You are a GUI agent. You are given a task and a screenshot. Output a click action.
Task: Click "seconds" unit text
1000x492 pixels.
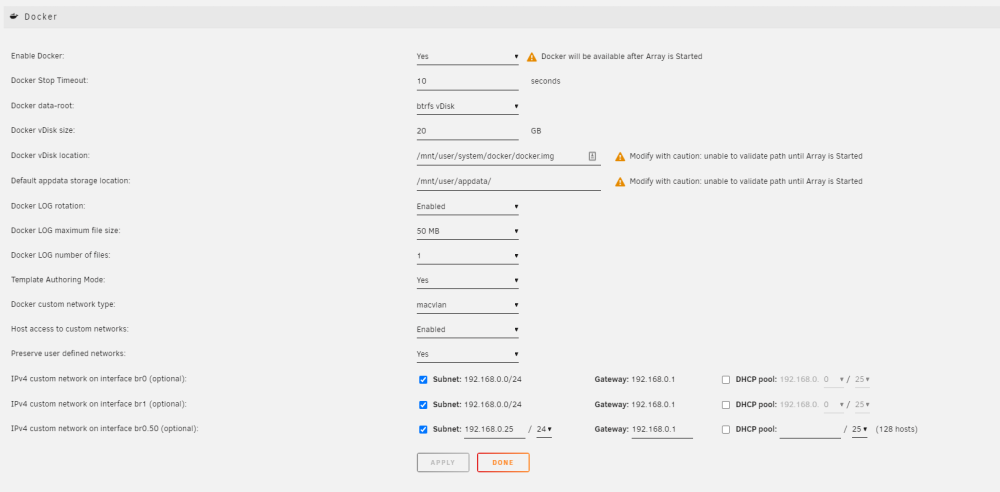pos(545,81)
